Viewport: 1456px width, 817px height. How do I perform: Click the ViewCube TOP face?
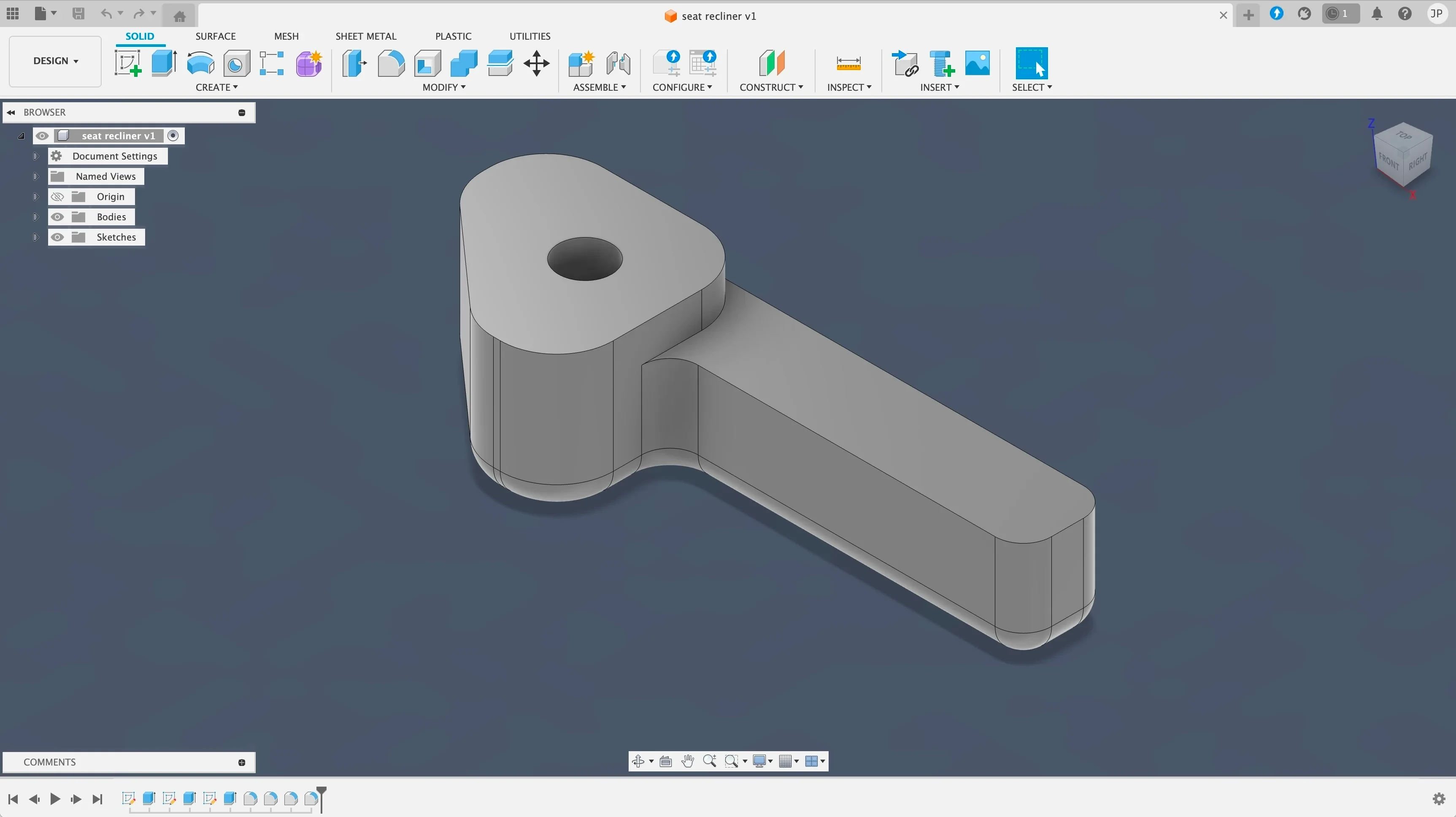(1403, 135)
